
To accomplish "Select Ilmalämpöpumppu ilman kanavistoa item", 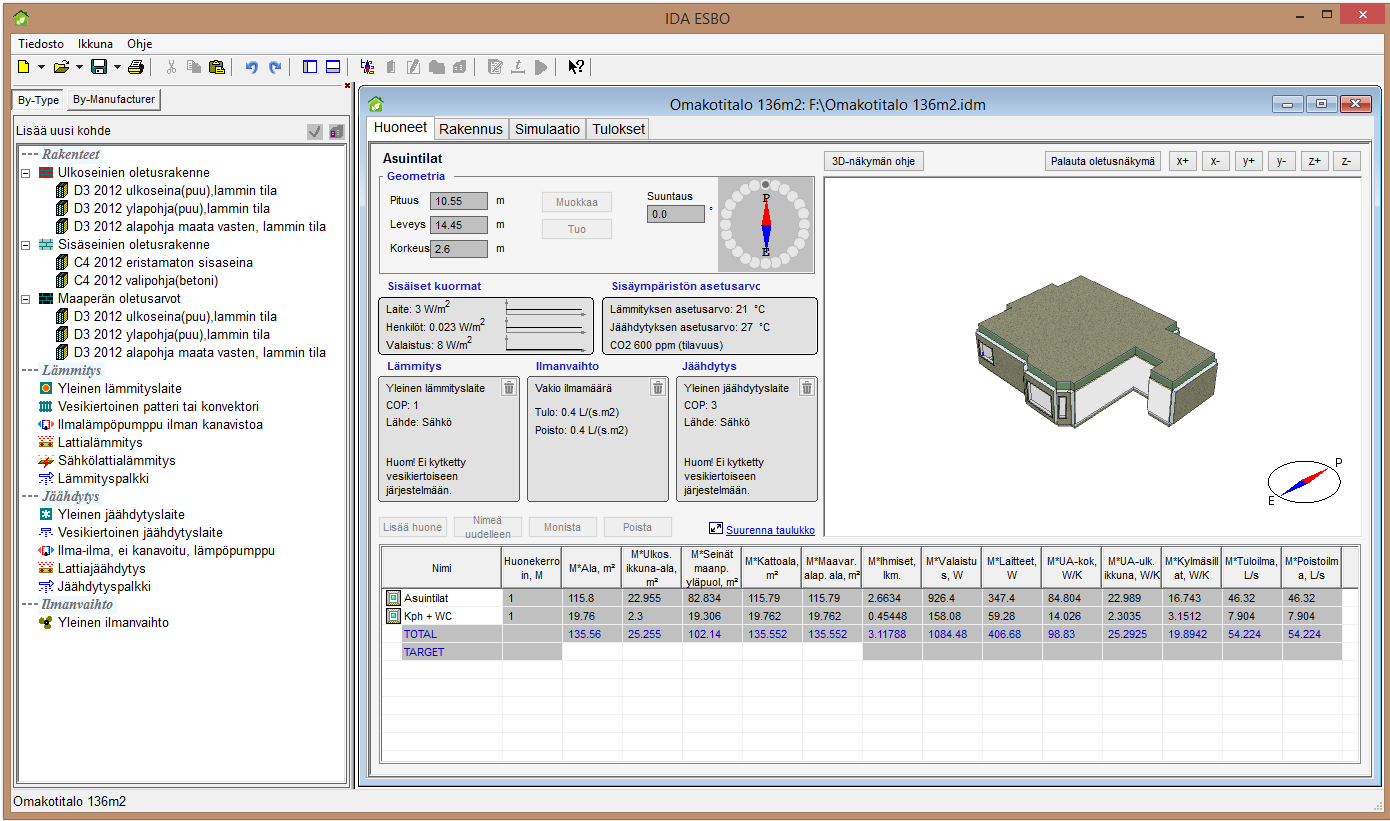I will coord(160,424).
